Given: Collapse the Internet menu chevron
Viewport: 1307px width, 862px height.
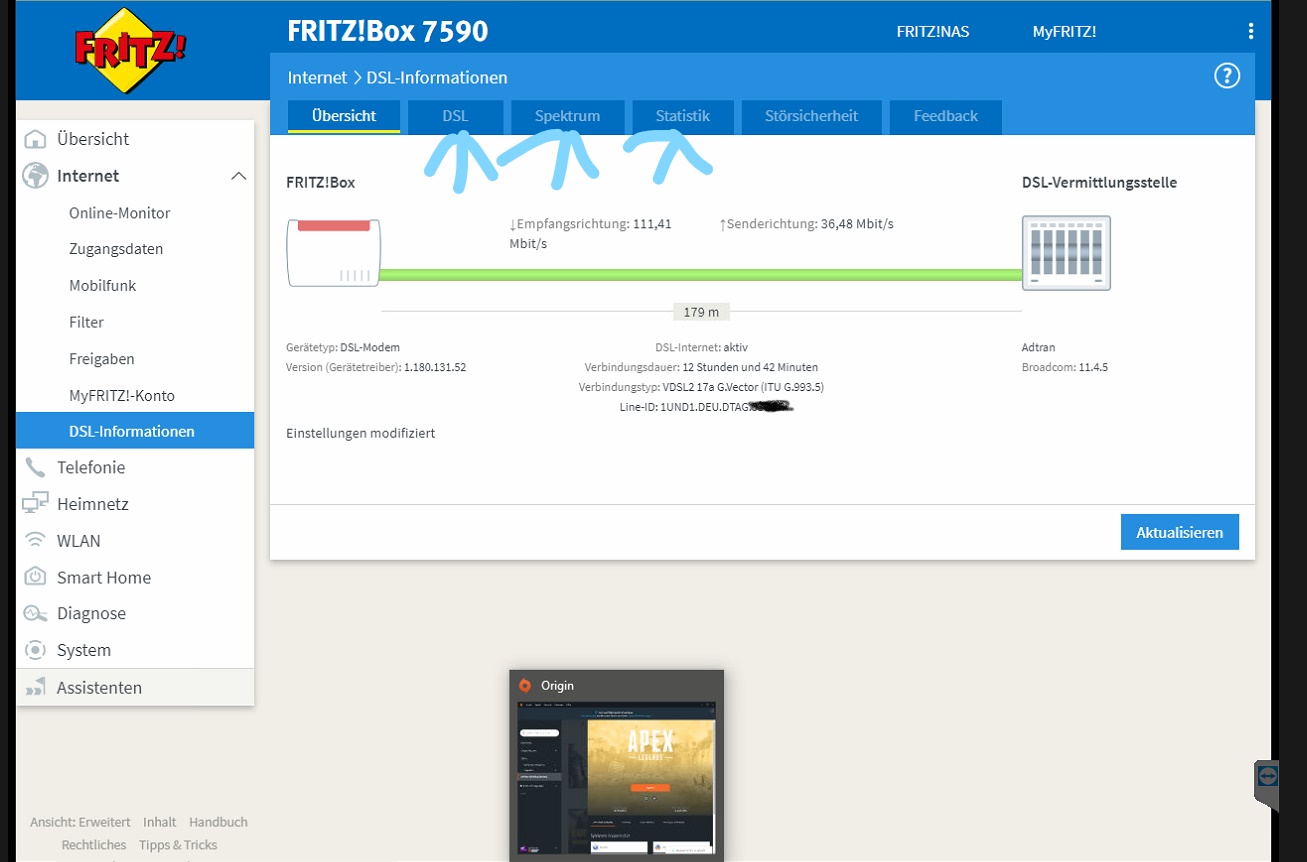Looking at the screenshot, I should point(238,176).
